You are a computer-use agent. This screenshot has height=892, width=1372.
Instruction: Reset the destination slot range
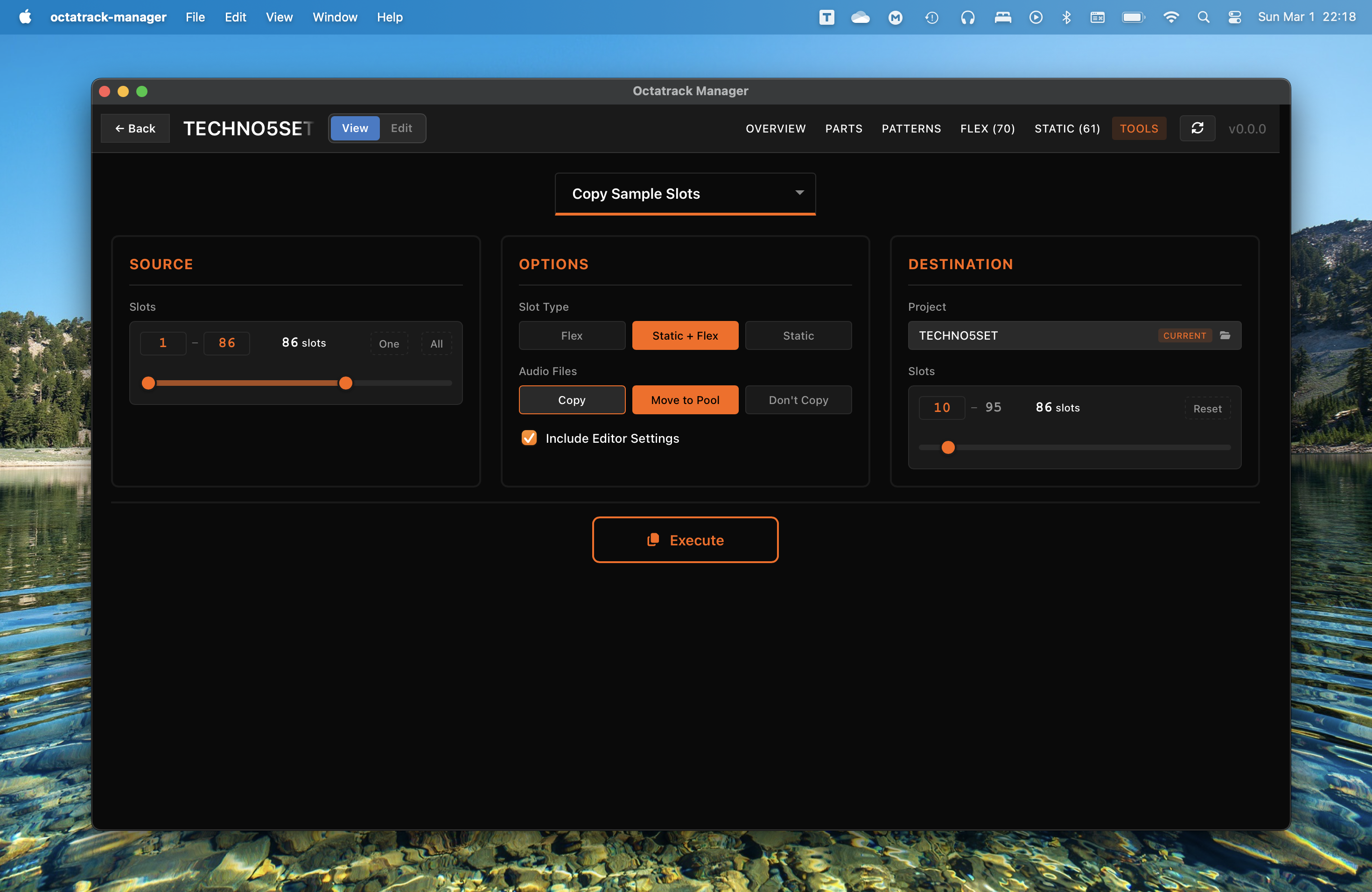1207,409
